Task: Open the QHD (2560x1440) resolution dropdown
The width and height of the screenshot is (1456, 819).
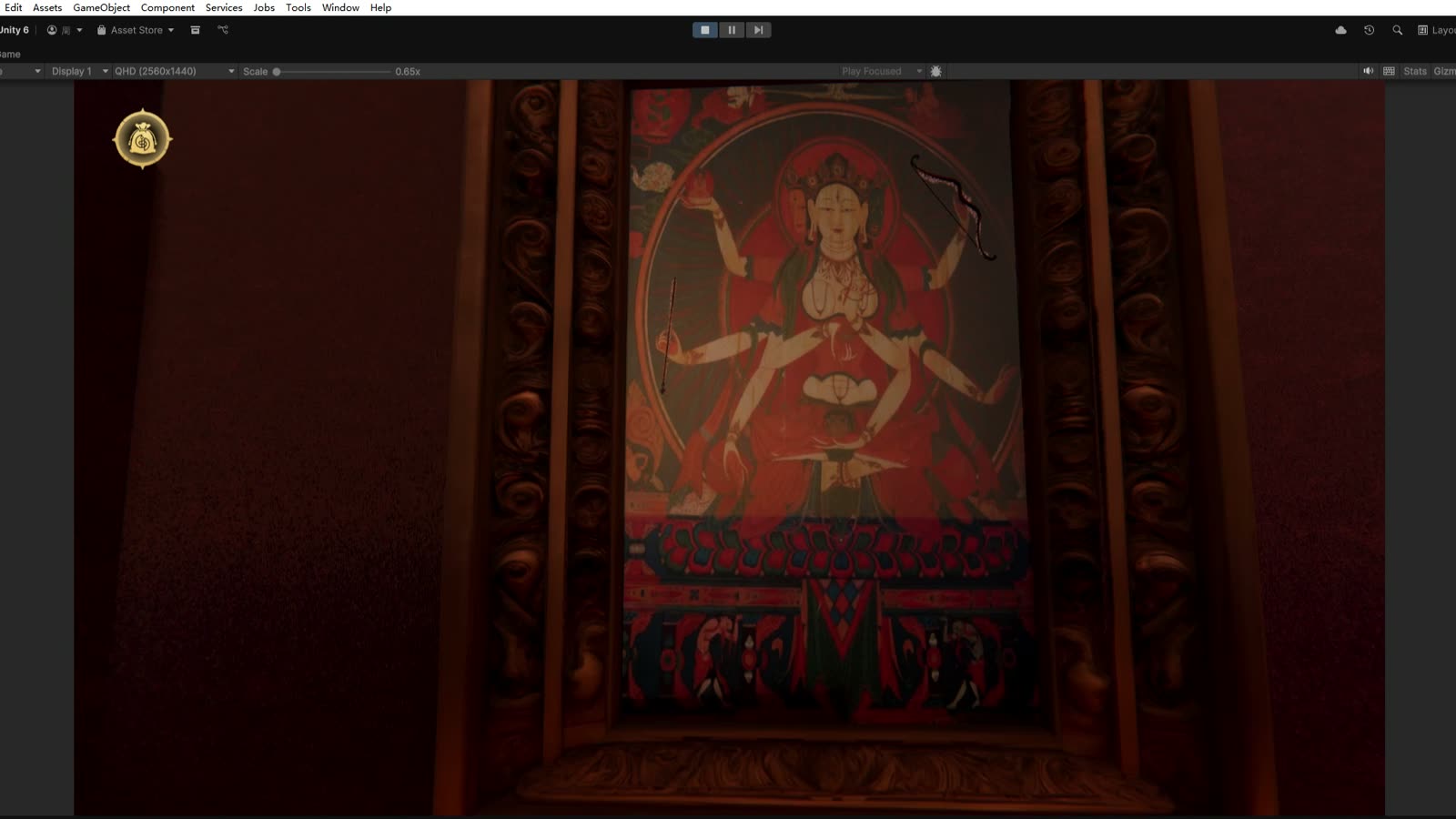Action: coord(174,71)
